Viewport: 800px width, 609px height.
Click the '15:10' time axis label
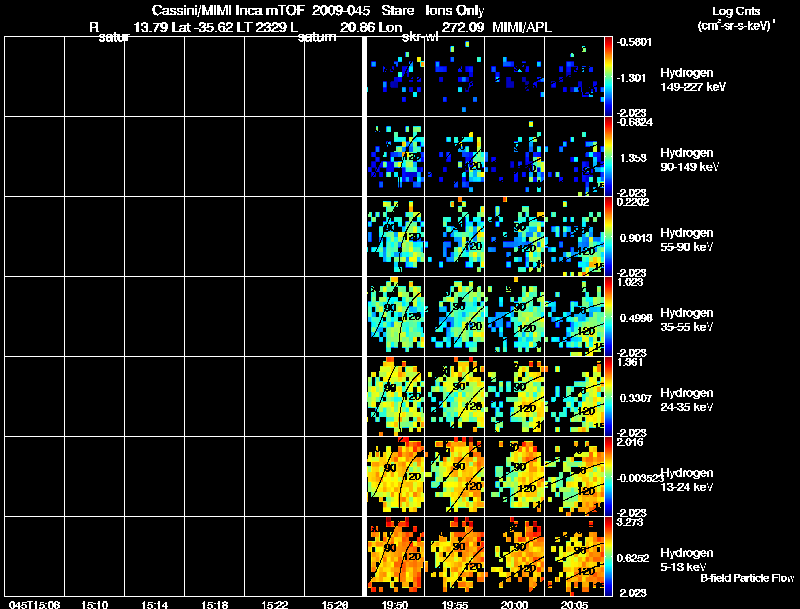coord(94,605)
